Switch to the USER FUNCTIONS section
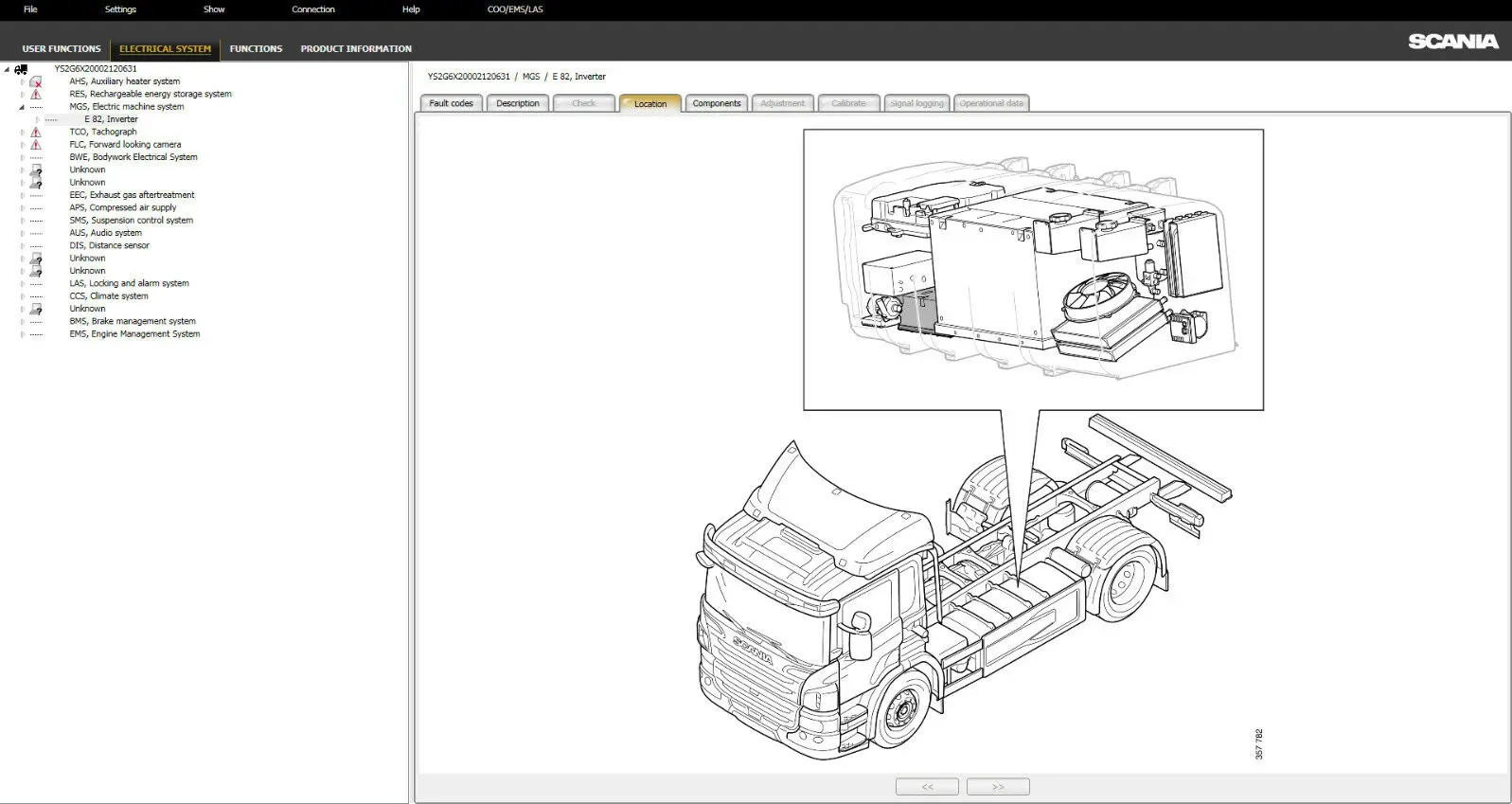 pos(62,48)
